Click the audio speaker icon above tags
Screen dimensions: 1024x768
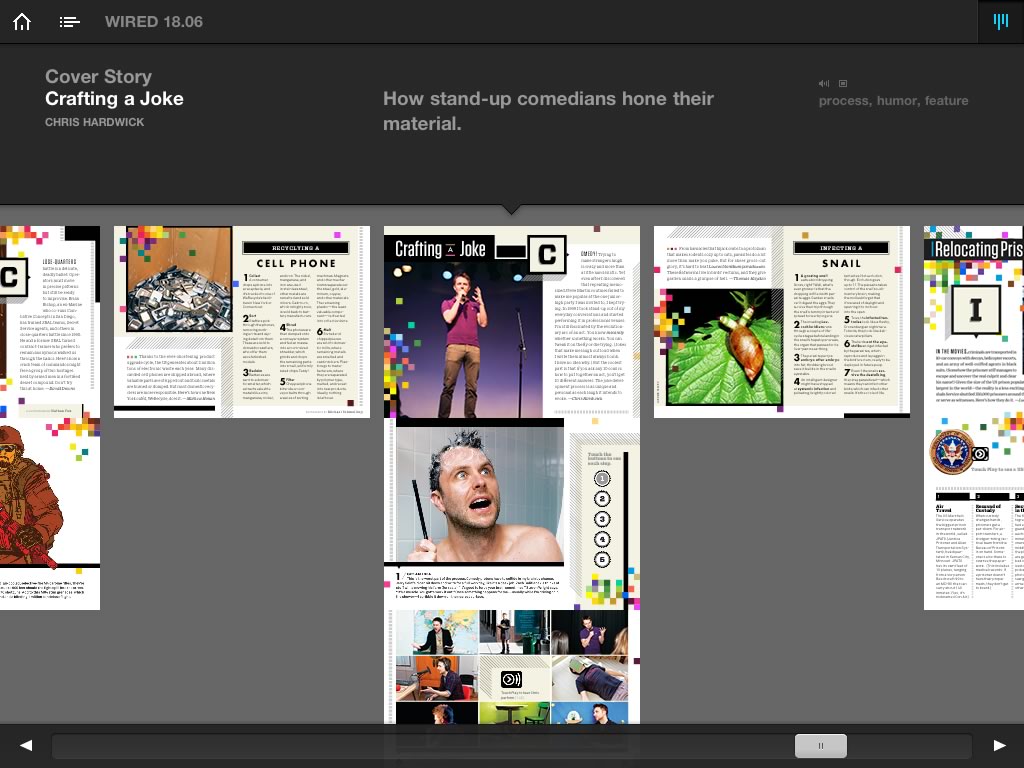click(824, 84)
